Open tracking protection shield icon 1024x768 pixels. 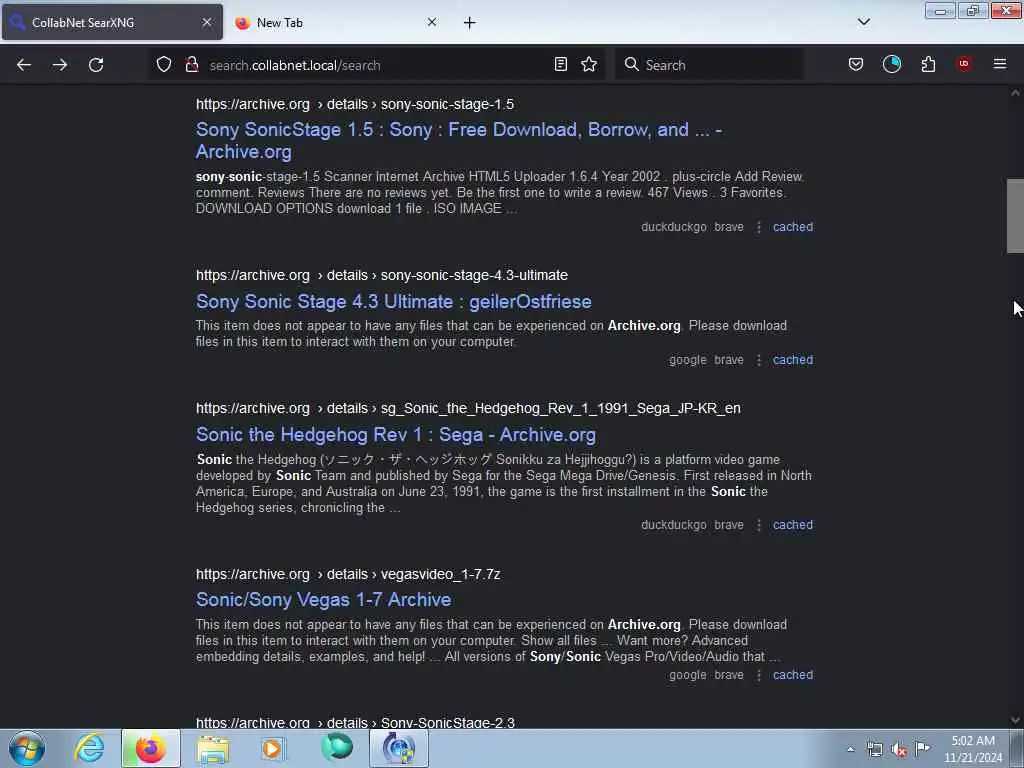pos(164,65)
